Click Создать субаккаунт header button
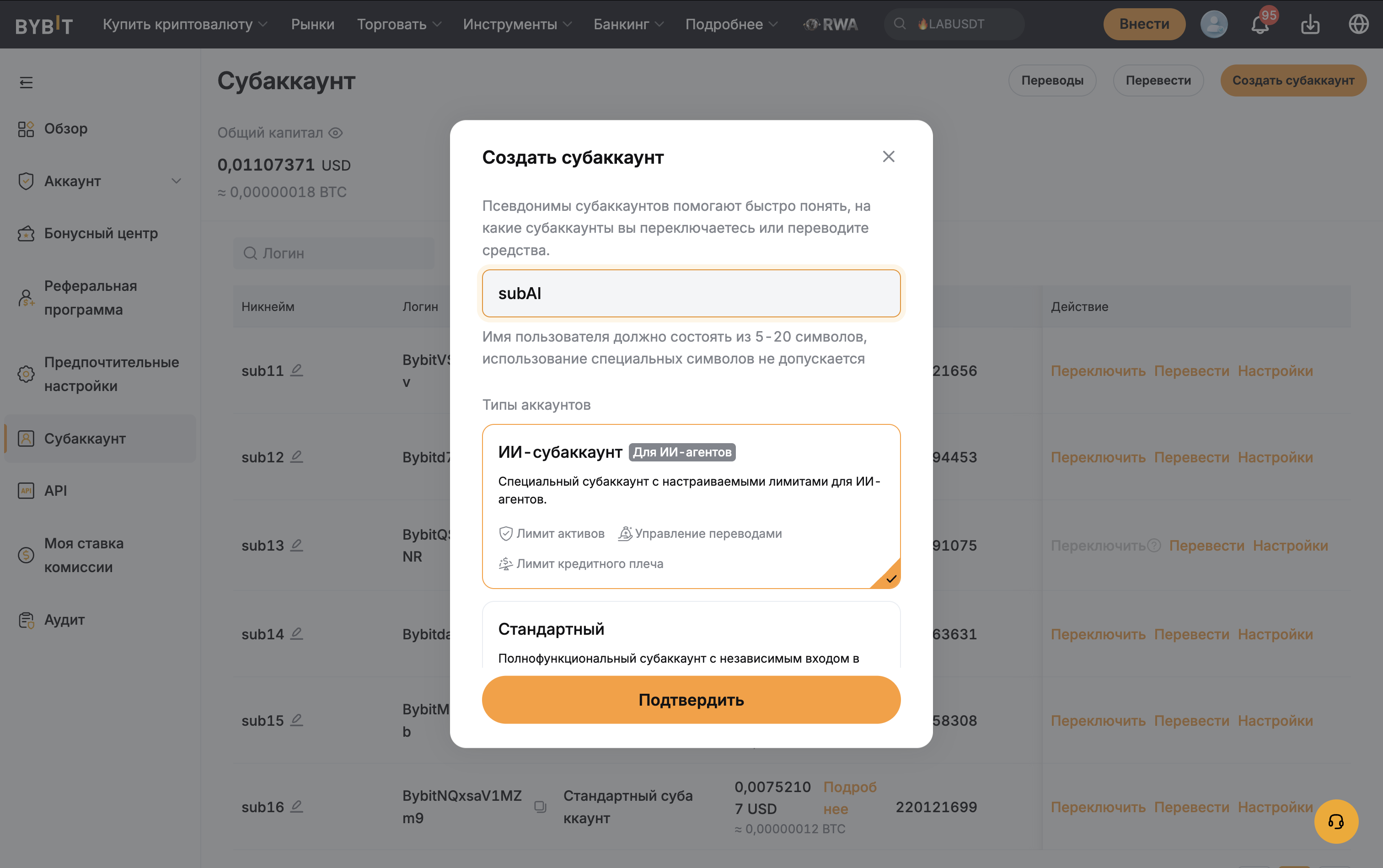 click(x=1293, y=80)
